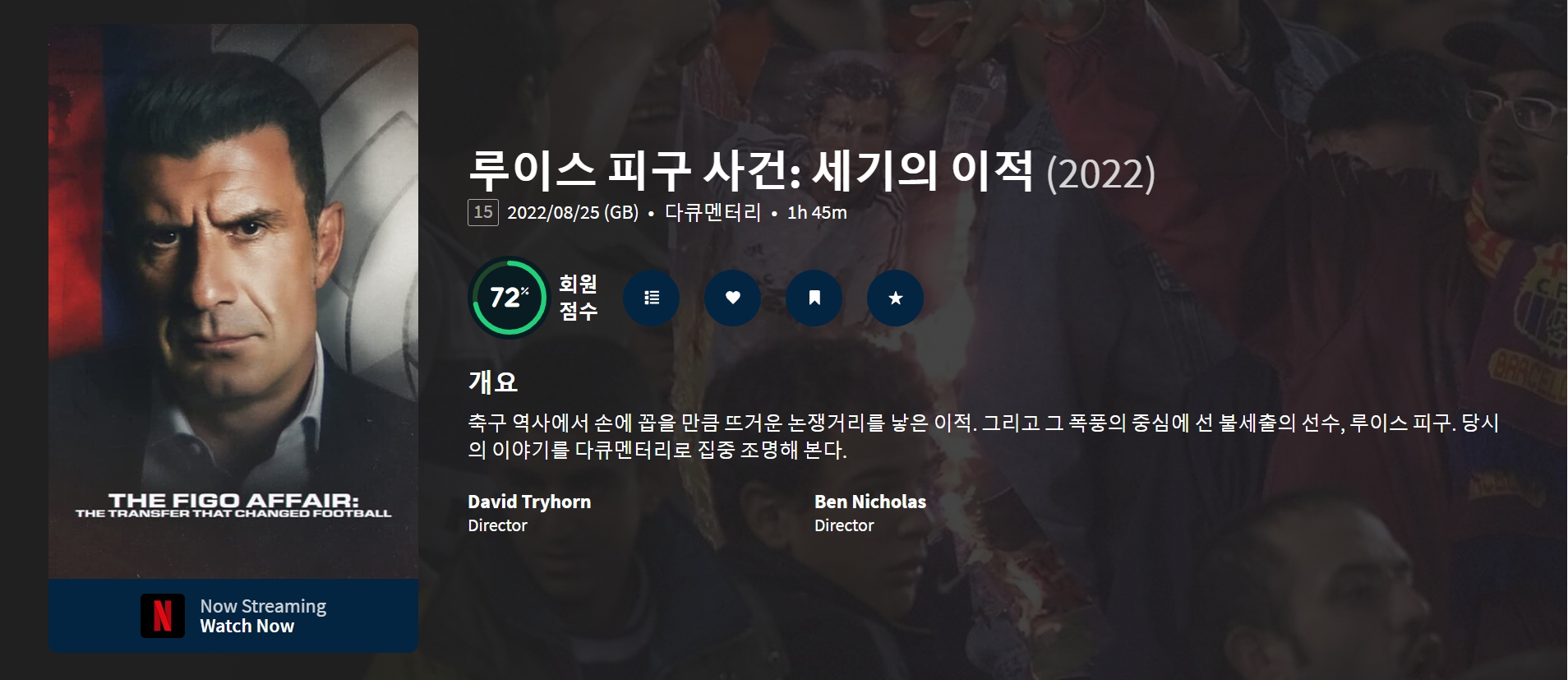Open the 다큐멘터리 genre link
The height and width of the screenshot is (680, 1568).
pos(713,212)
